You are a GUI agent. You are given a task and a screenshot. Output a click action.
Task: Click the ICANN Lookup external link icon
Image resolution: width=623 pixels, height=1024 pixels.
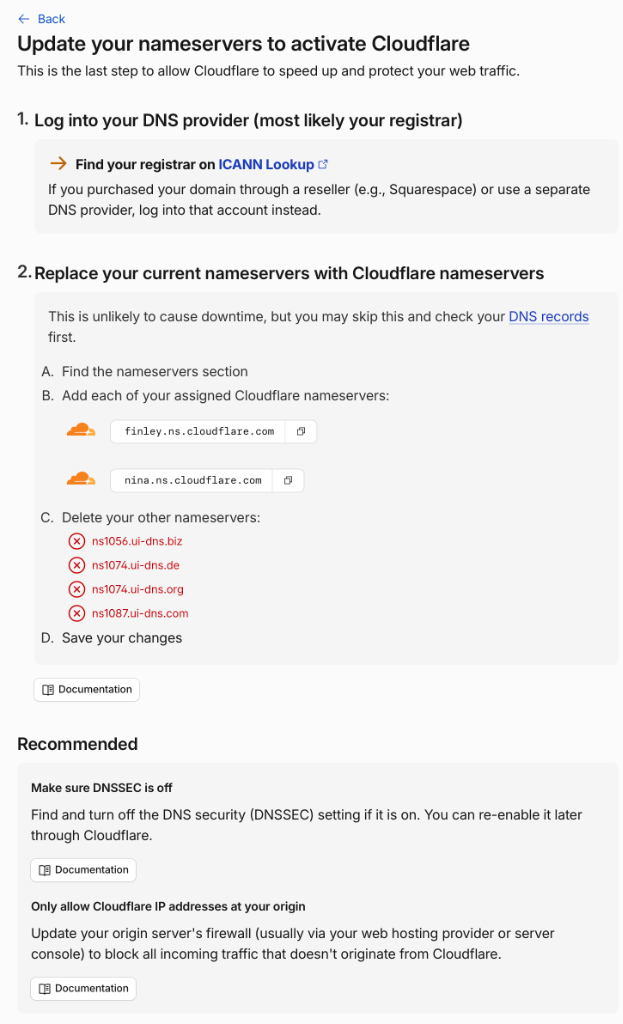coord(323,165)
